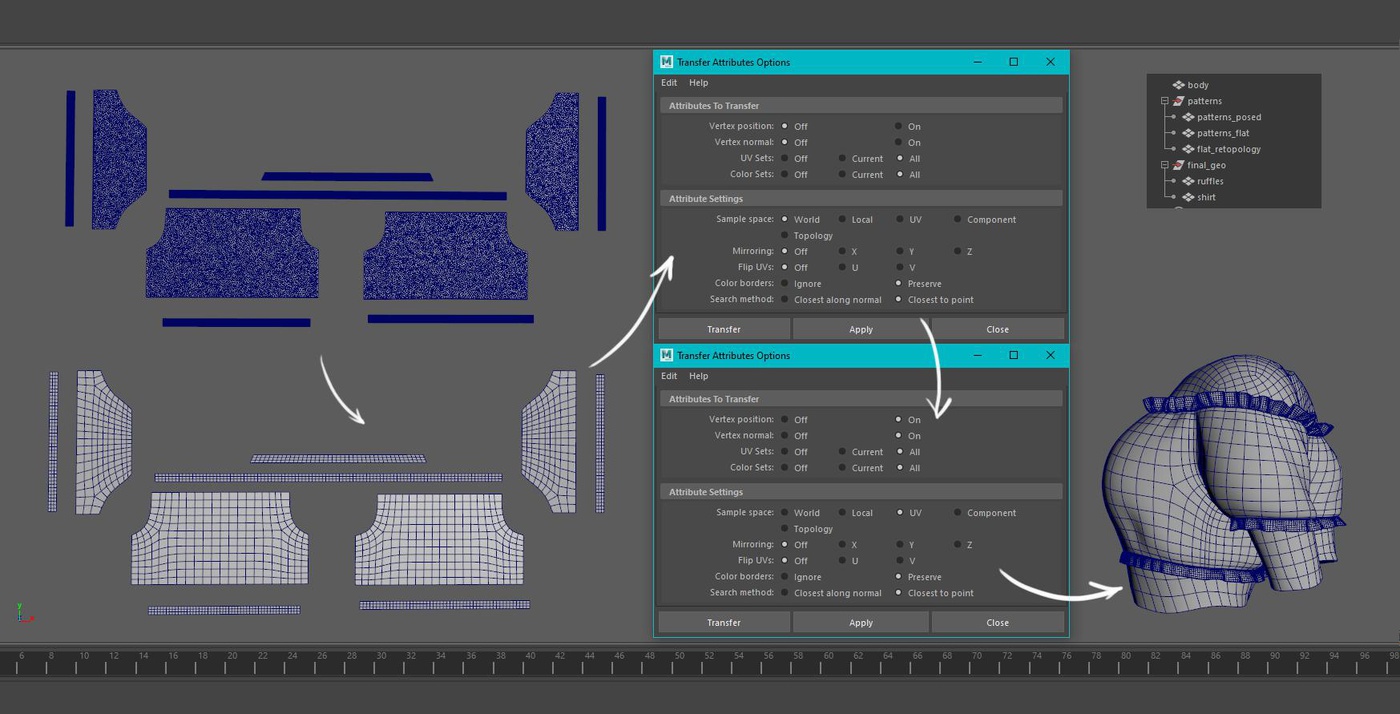The height and width of the screenshot is (714, 1400).
Task: Open the Edit menu in upper dialog
Action: pos(669,83)
